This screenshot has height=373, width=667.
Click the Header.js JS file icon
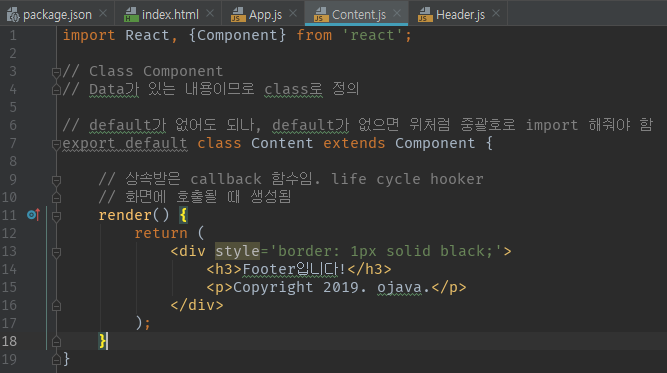(425, 15)
